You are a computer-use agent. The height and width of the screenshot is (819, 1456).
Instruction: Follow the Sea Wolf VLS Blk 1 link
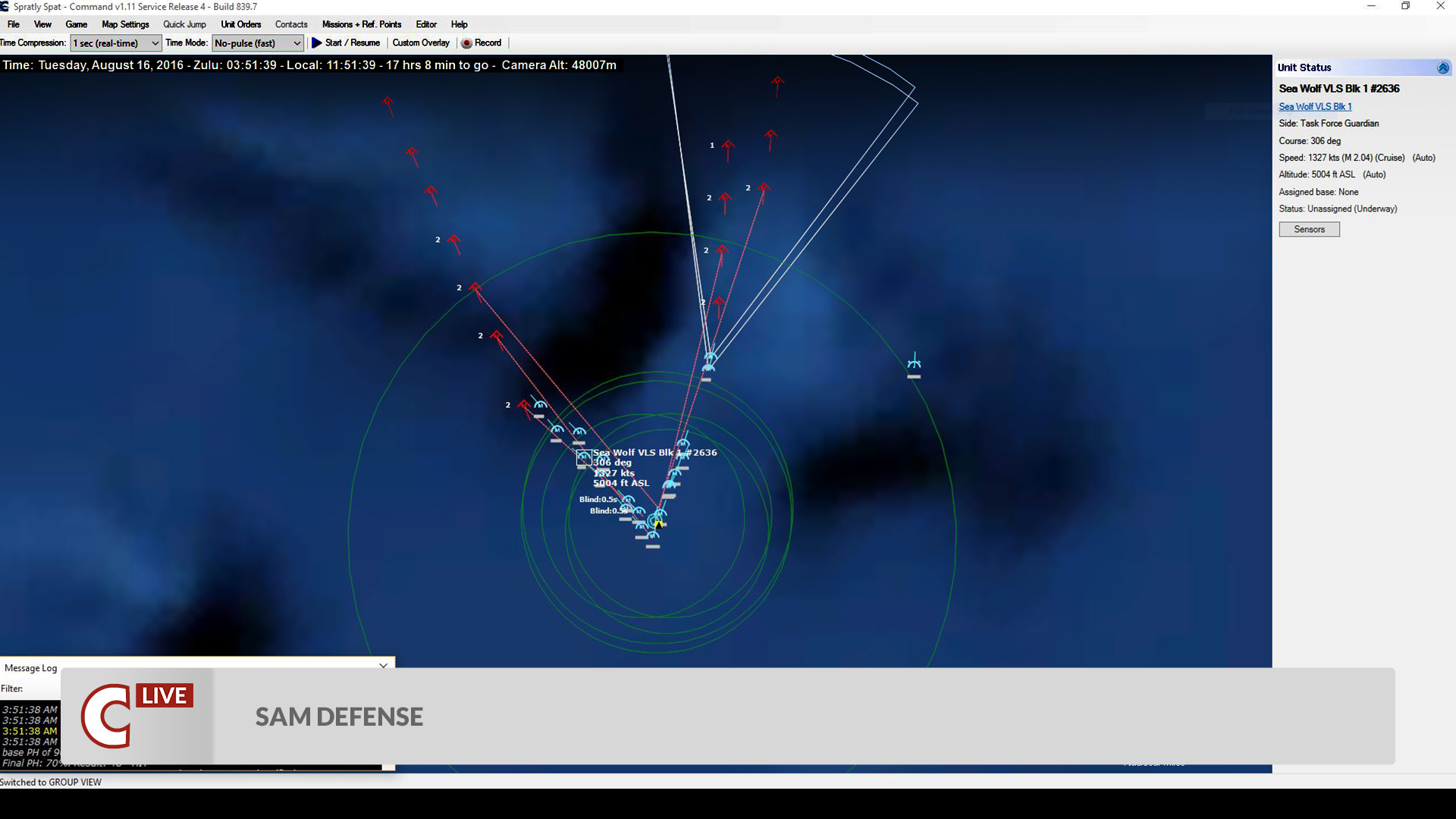1315,106
